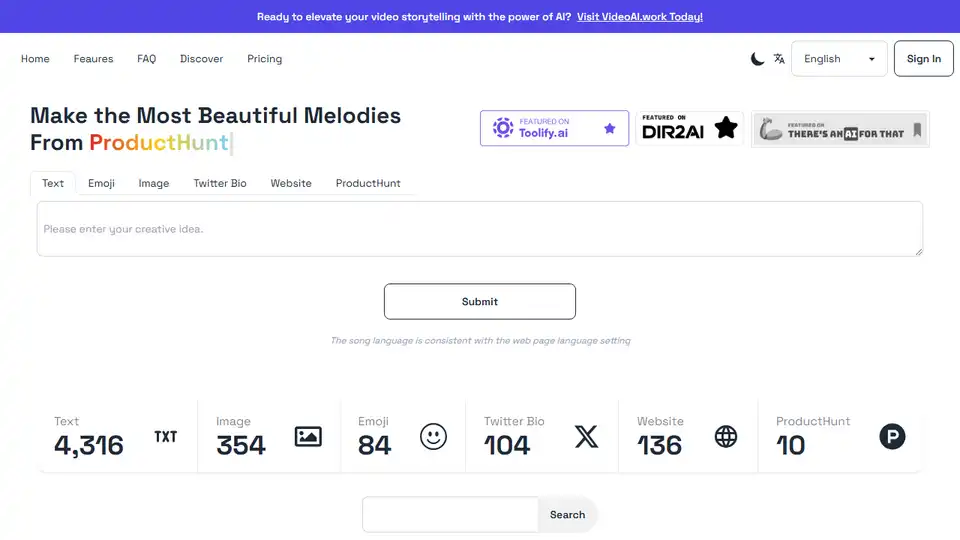Click the globe icon in Website stats
Viewport: 960px width, 540px height.
[x=726, y=437]
